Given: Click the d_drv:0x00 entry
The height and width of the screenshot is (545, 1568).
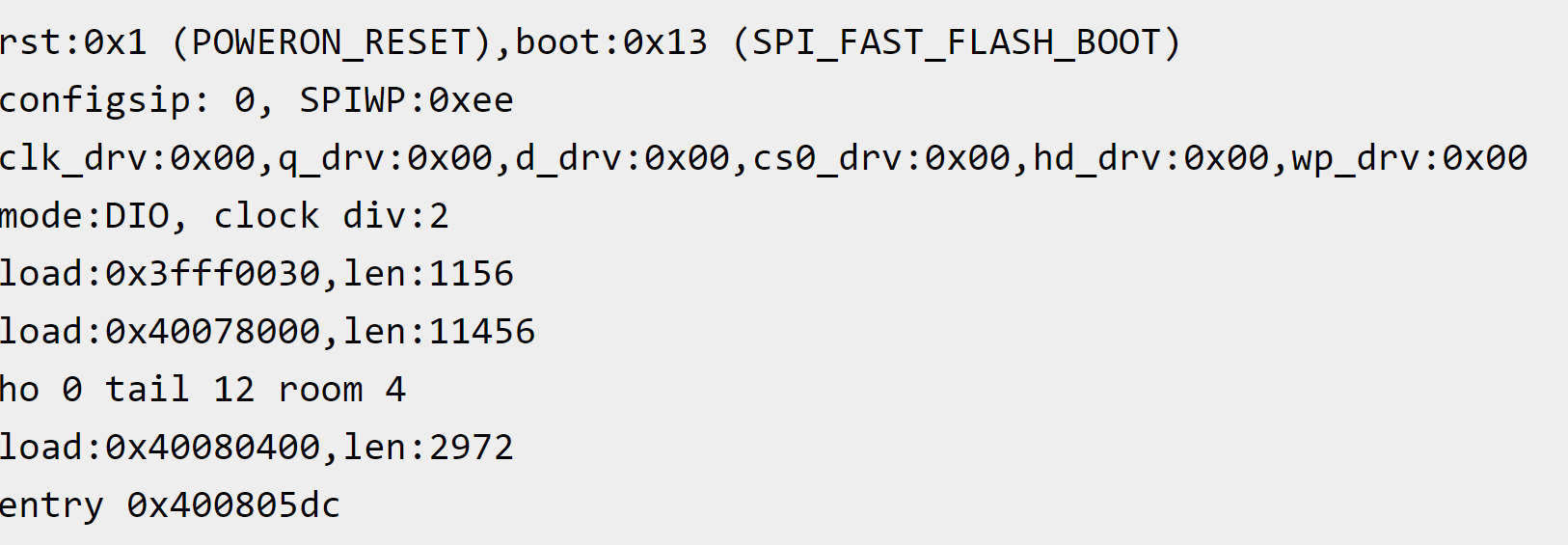Looking at the screenshot, I should [622, 159].
